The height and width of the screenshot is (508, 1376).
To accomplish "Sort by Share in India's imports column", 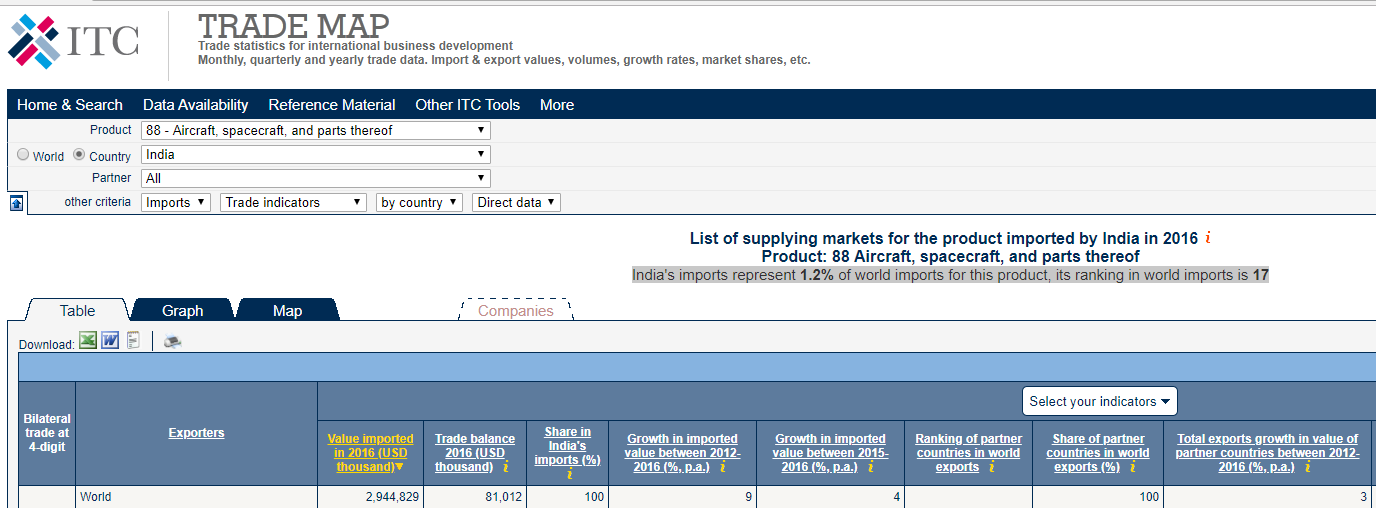I will coord(567,446).
